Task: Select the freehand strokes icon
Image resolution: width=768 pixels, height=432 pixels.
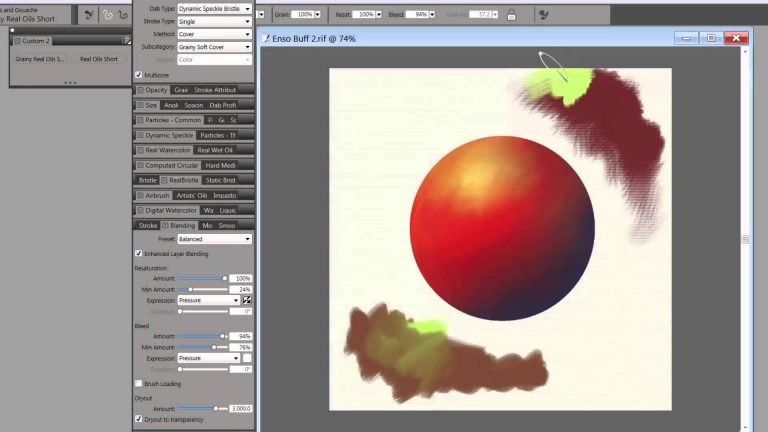Action: (108, 15)
